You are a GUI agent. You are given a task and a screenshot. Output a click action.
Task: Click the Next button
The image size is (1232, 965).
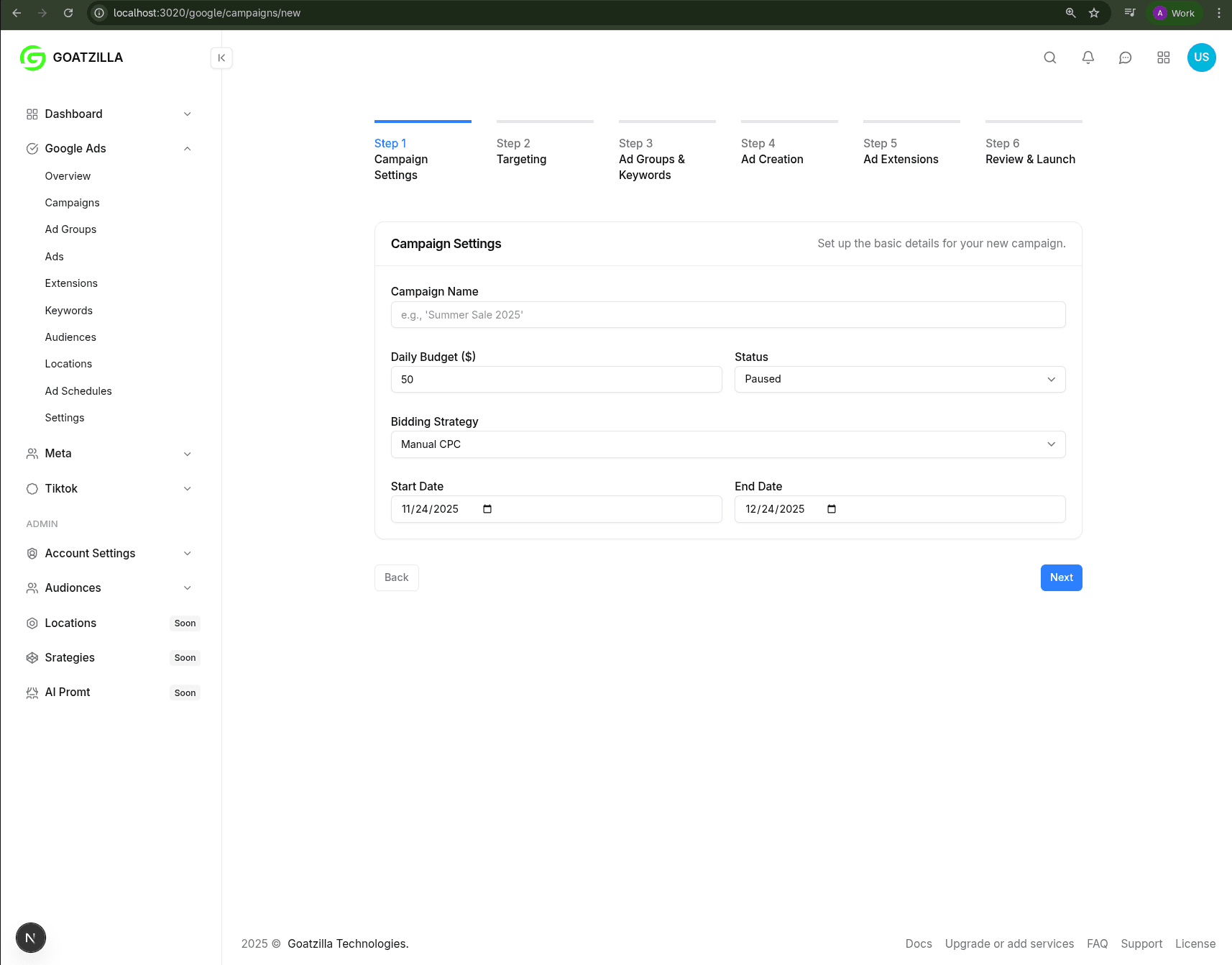click(x=1061, y=578)
